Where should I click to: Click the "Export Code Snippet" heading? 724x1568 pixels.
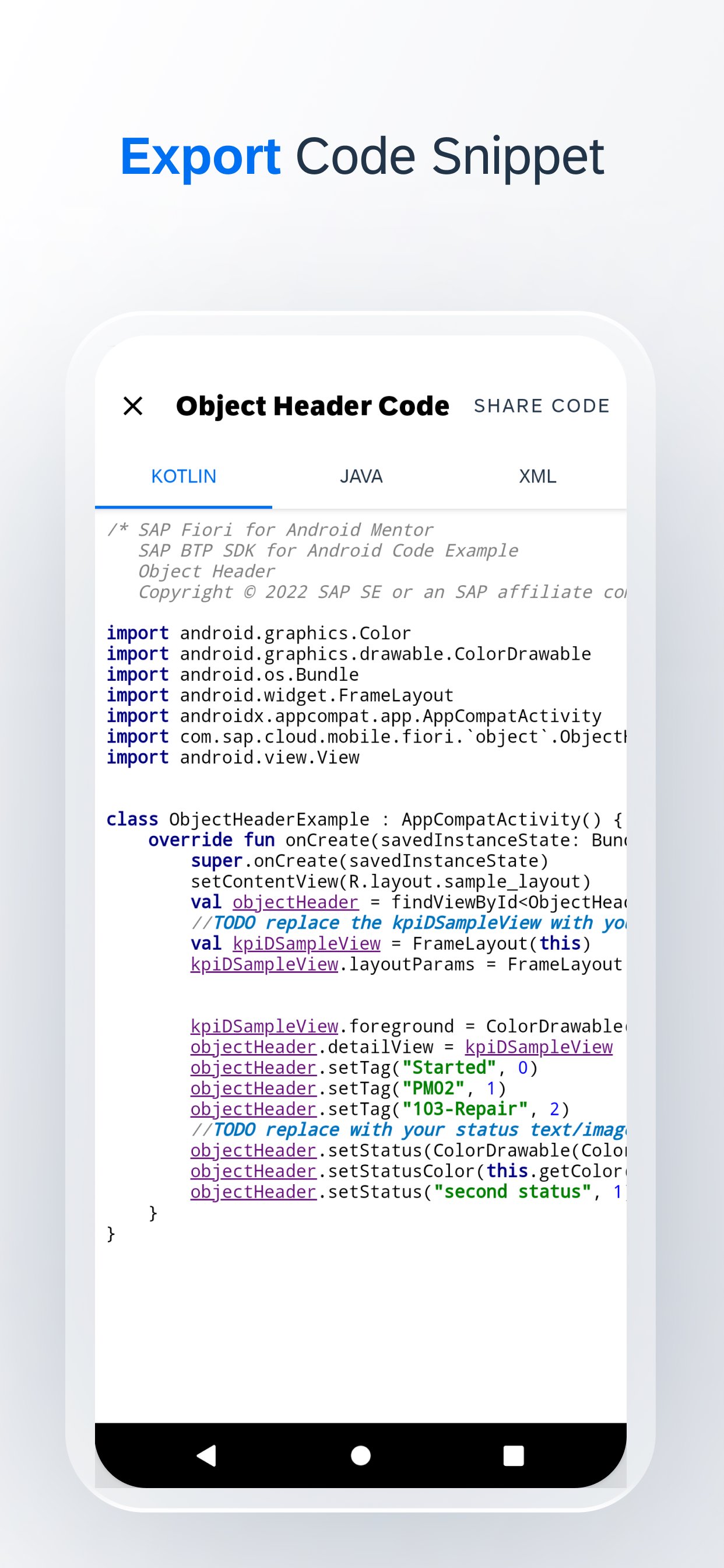tap(362, 156)
